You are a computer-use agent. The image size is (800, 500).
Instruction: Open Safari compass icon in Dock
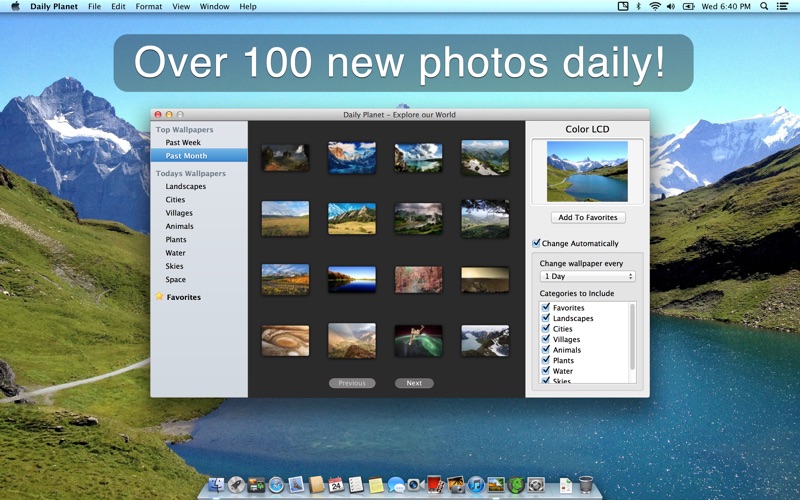click(x=276, y=484)
